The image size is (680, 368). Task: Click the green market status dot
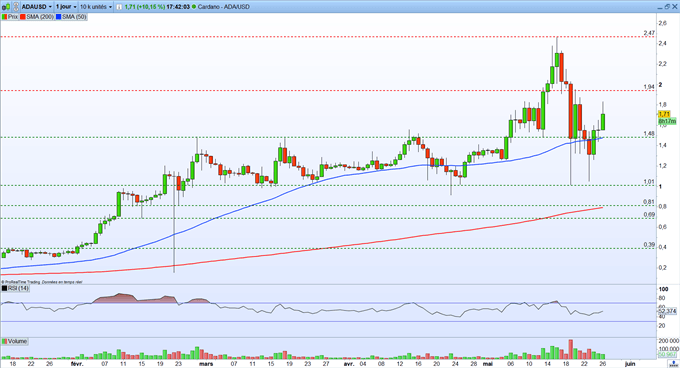click(x=193, y=7)
